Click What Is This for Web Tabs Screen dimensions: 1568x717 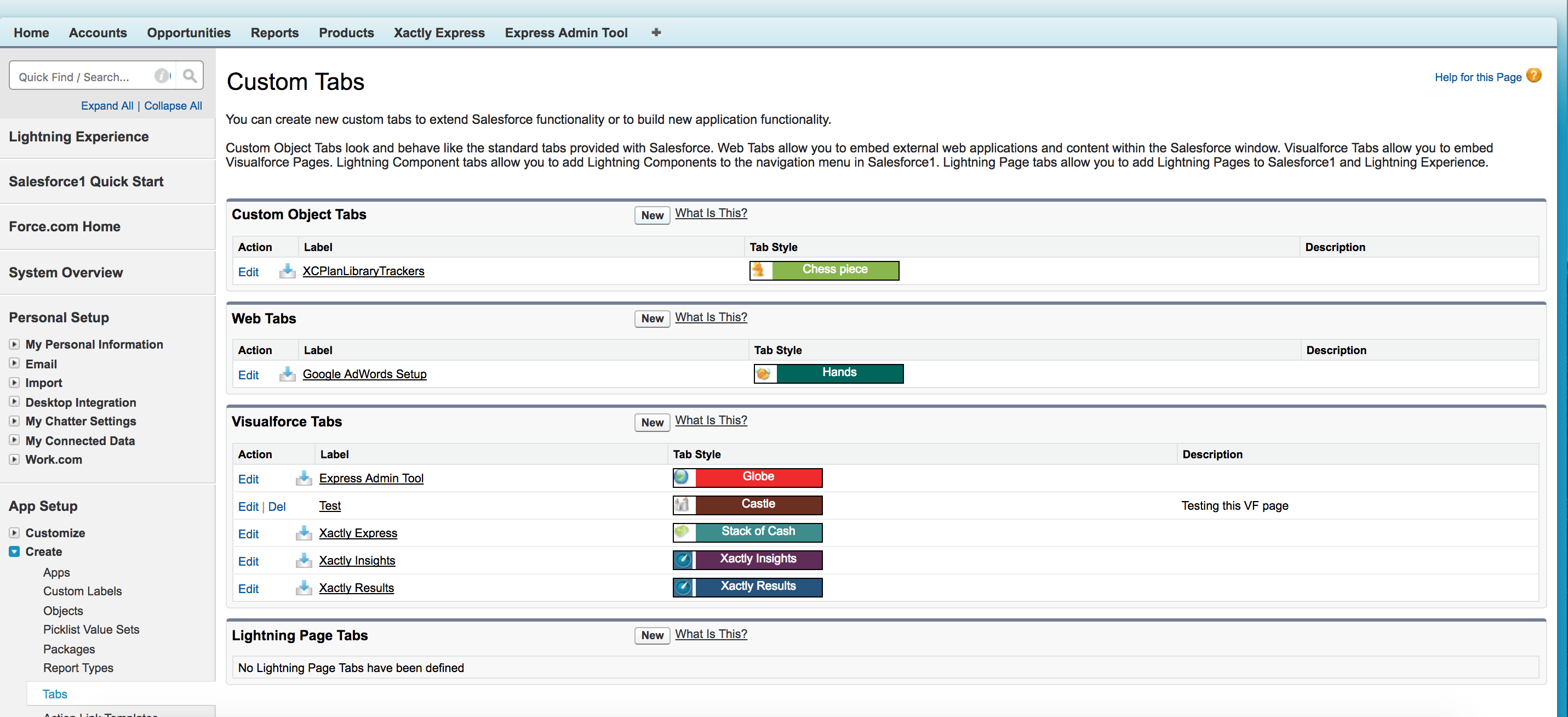(x=711, y=317)
